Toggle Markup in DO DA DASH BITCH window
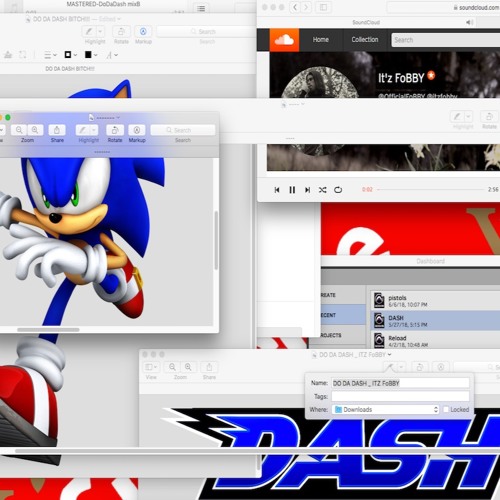 [143, 32]
